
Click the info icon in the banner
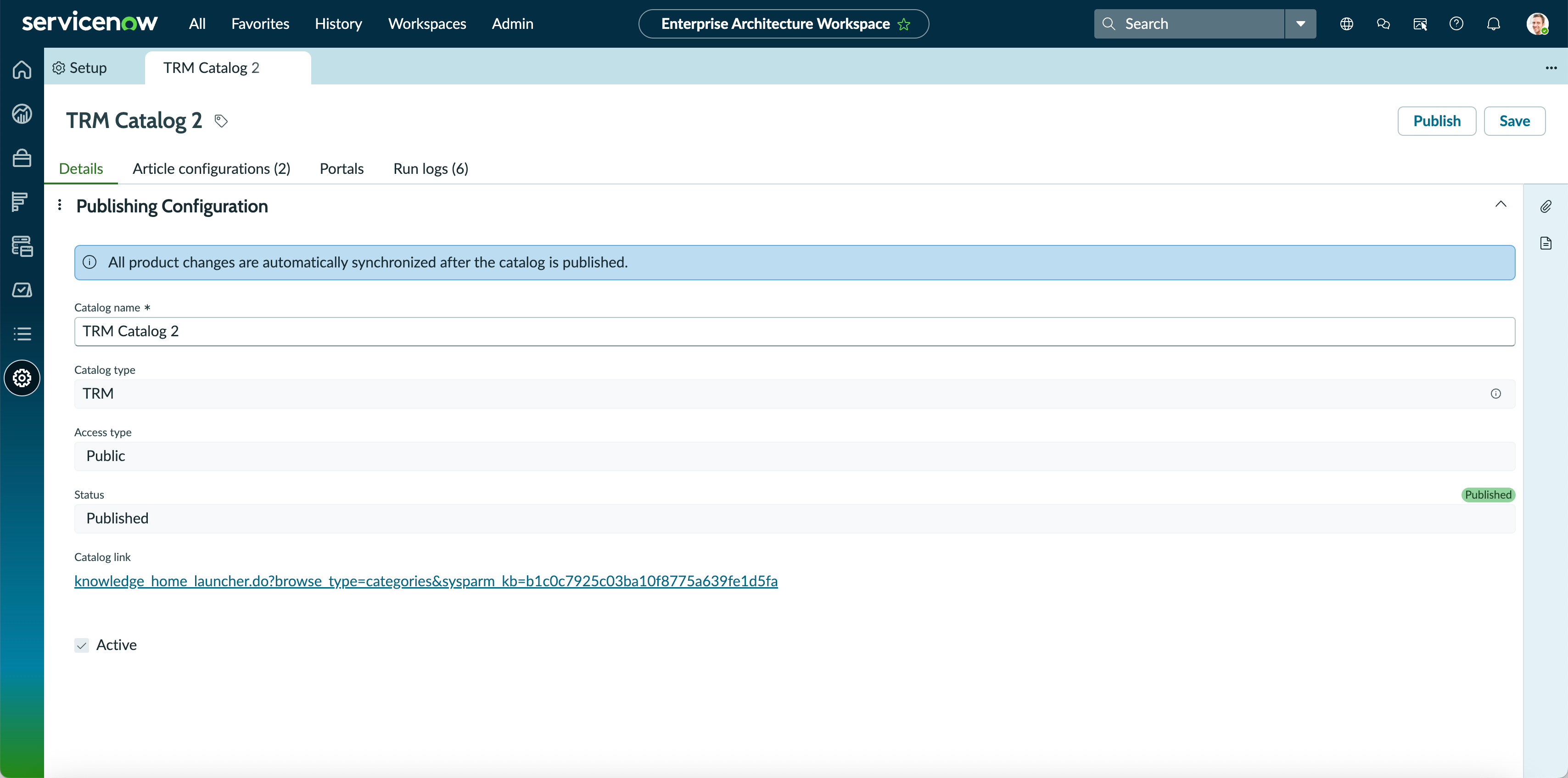tap(90, 262)
